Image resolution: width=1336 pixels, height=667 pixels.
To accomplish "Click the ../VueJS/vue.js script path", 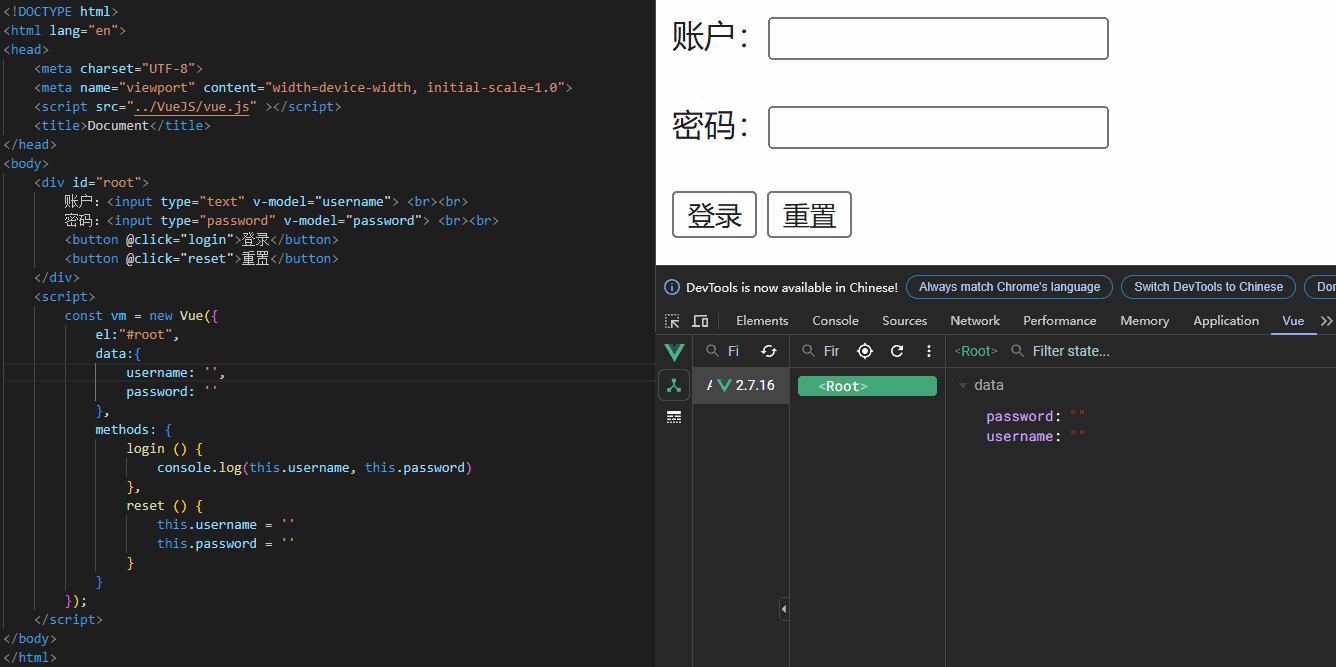I will point(192,106).
